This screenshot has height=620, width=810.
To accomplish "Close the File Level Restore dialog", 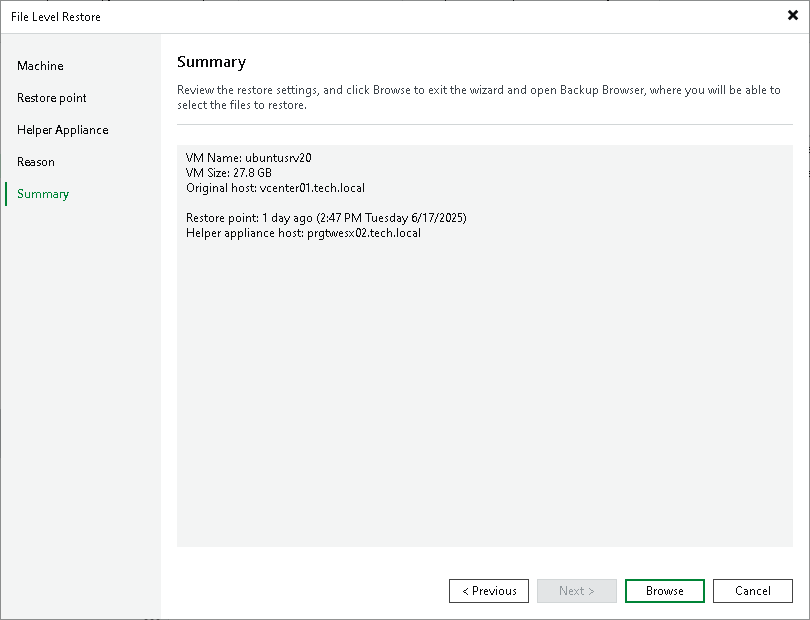I will [x=792, y=16].
